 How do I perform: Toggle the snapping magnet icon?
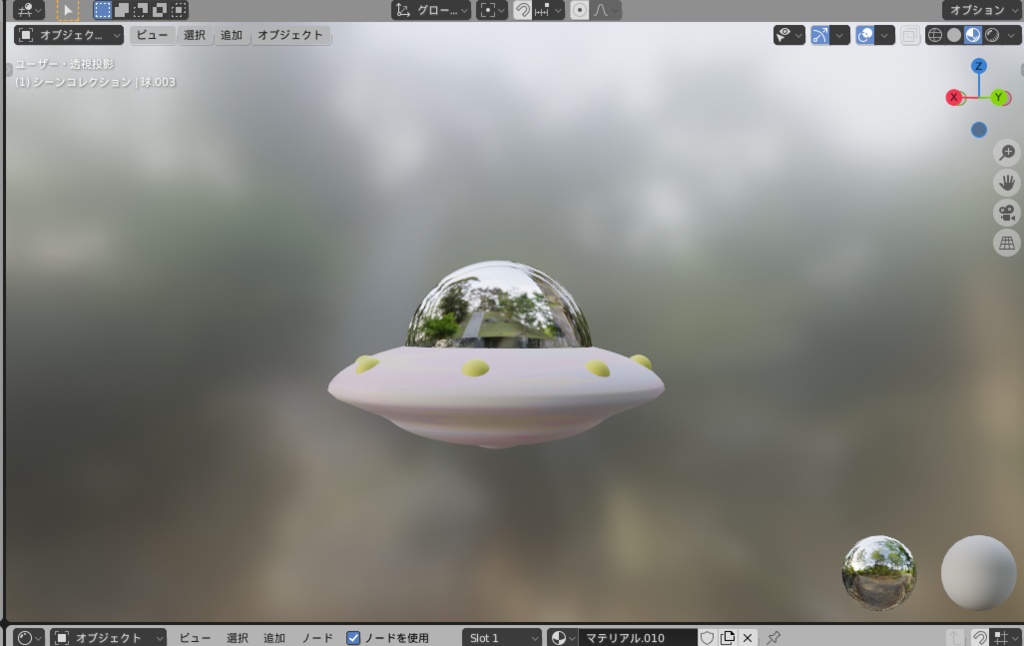[520, 11]
